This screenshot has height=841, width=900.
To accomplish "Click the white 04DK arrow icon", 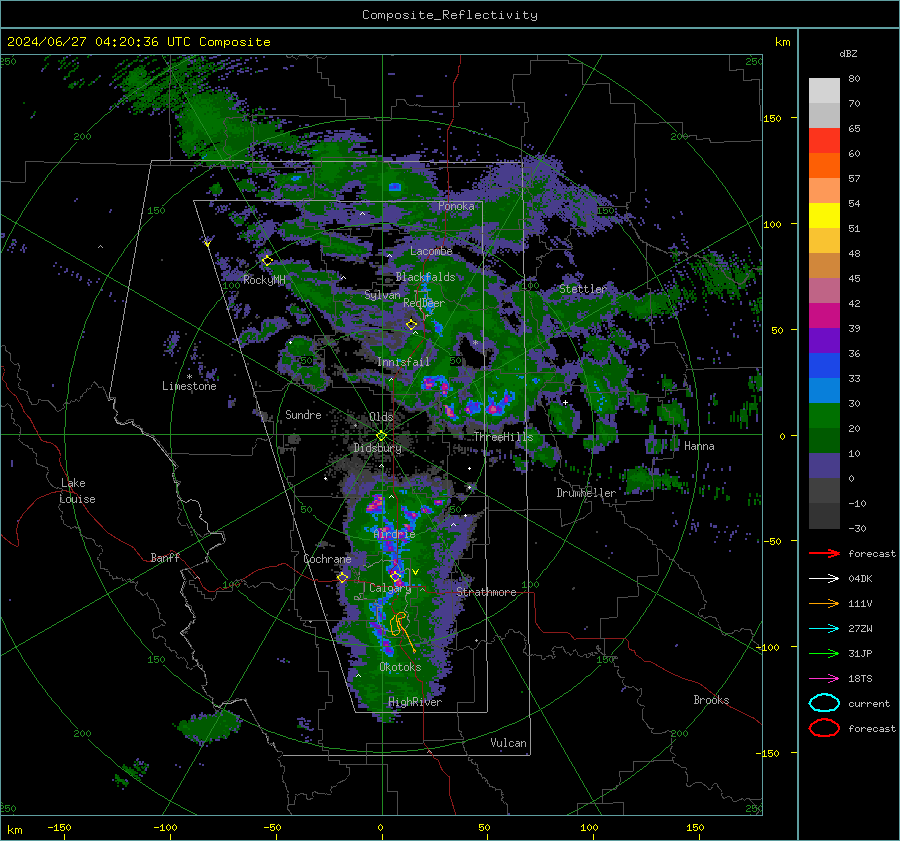I will pos(824,578).
